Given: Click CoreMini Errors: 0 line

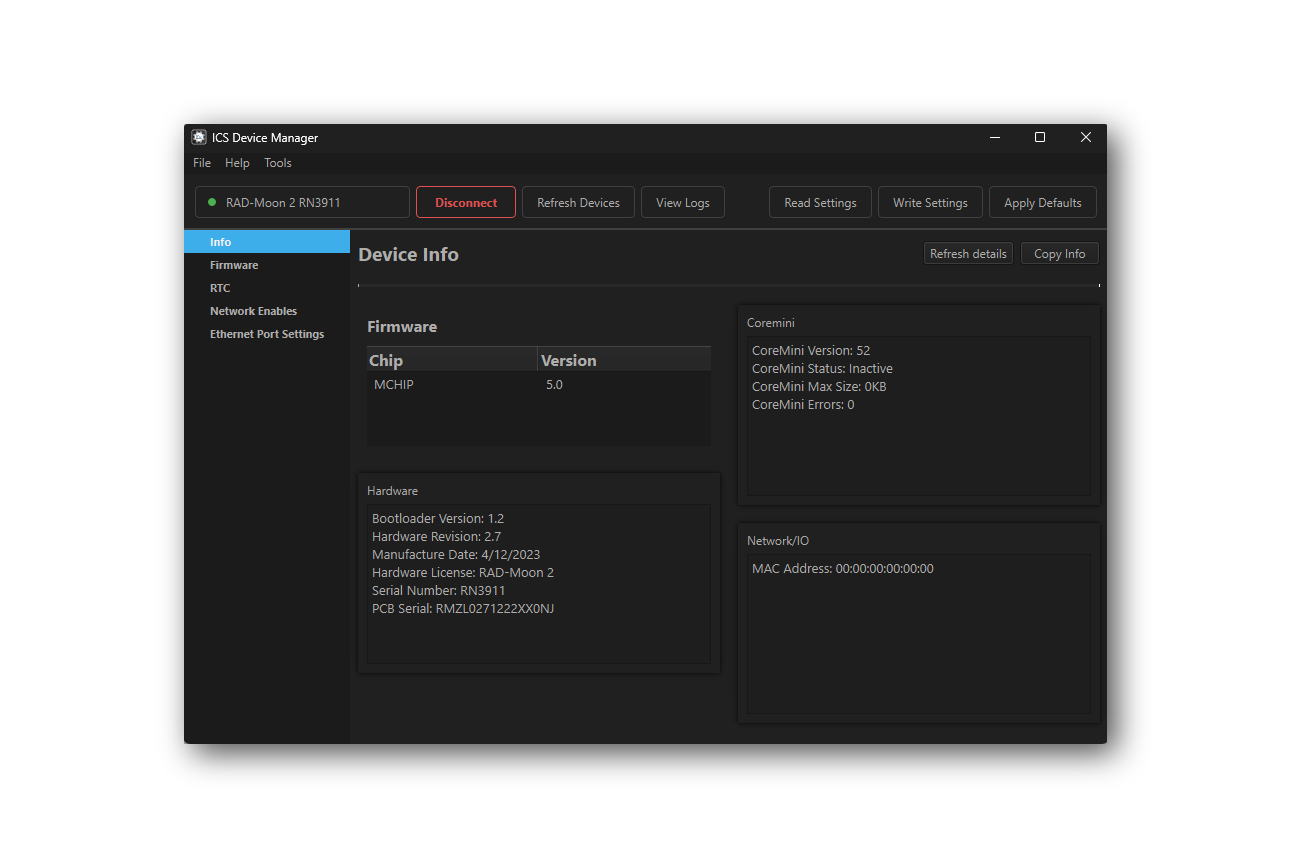Looking at the screenshot, I should coord(803,405).
